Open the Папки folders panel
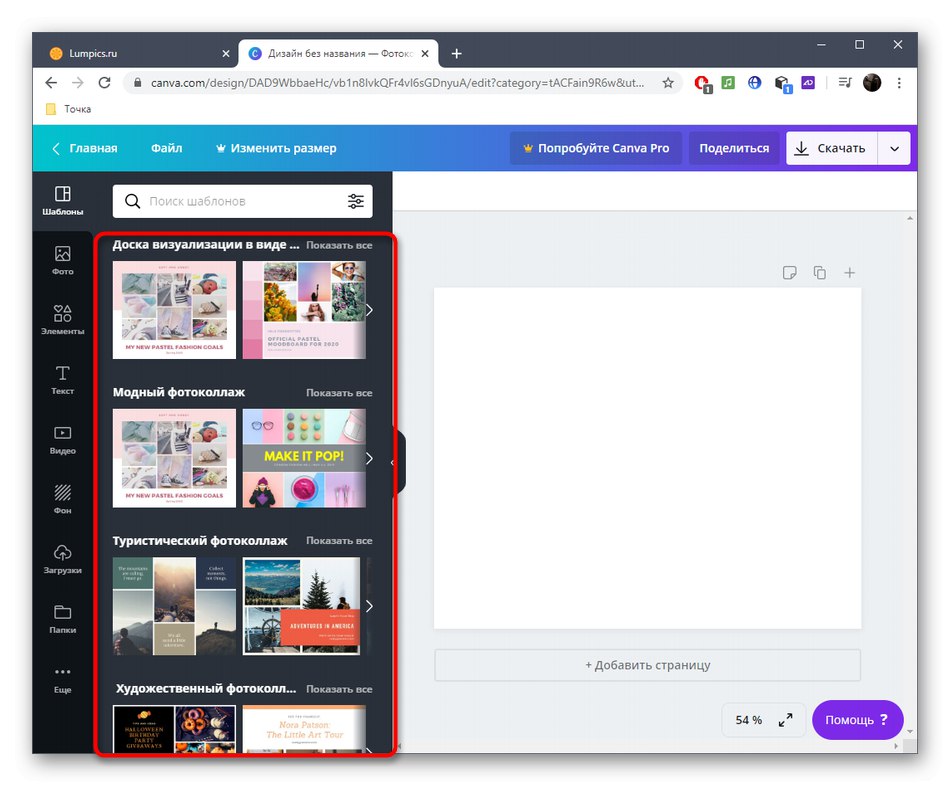The height and width of the screenshot is (786, 950). click(x=62, y=619)
